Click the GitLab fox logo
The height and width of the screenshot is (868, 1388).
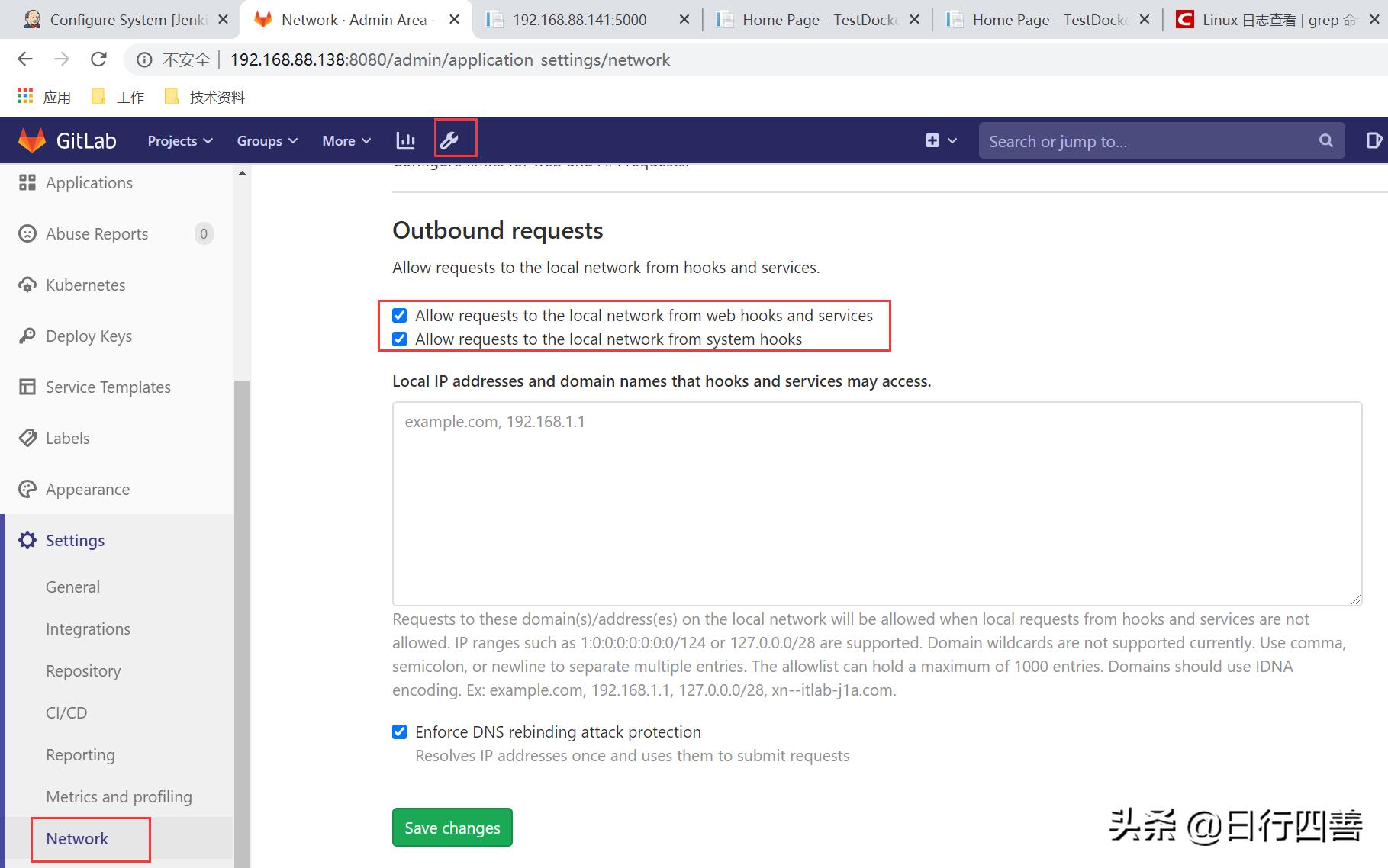[31, 140]
